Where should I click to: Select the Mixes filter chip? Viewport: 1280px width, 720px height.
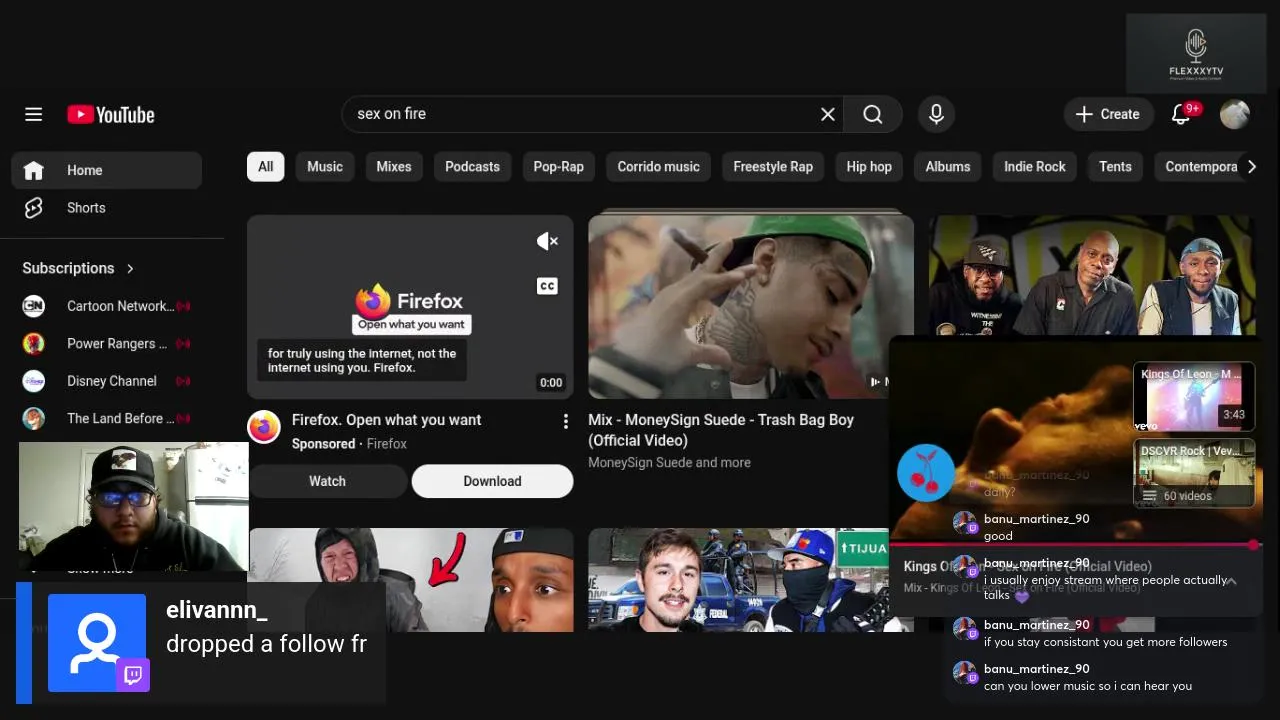[x=394, y=167]
